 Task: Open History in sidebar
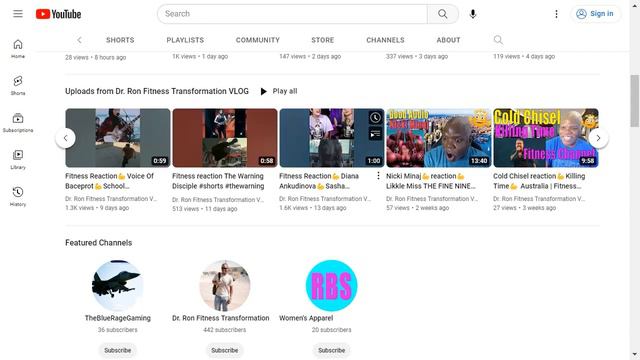(18, 196)
